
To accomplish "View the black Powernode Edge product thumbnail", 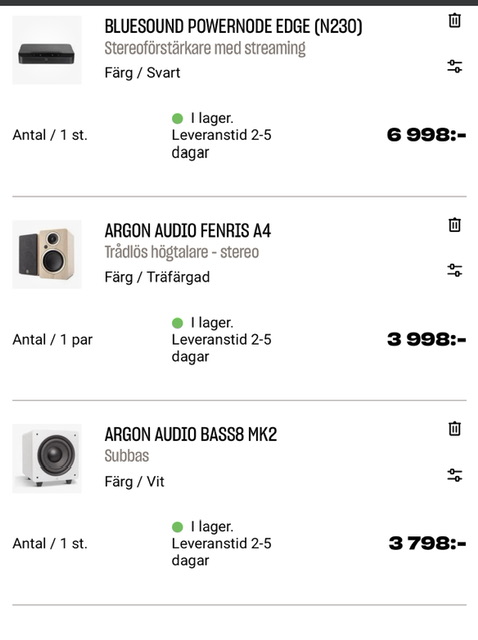I will [47, 50].
